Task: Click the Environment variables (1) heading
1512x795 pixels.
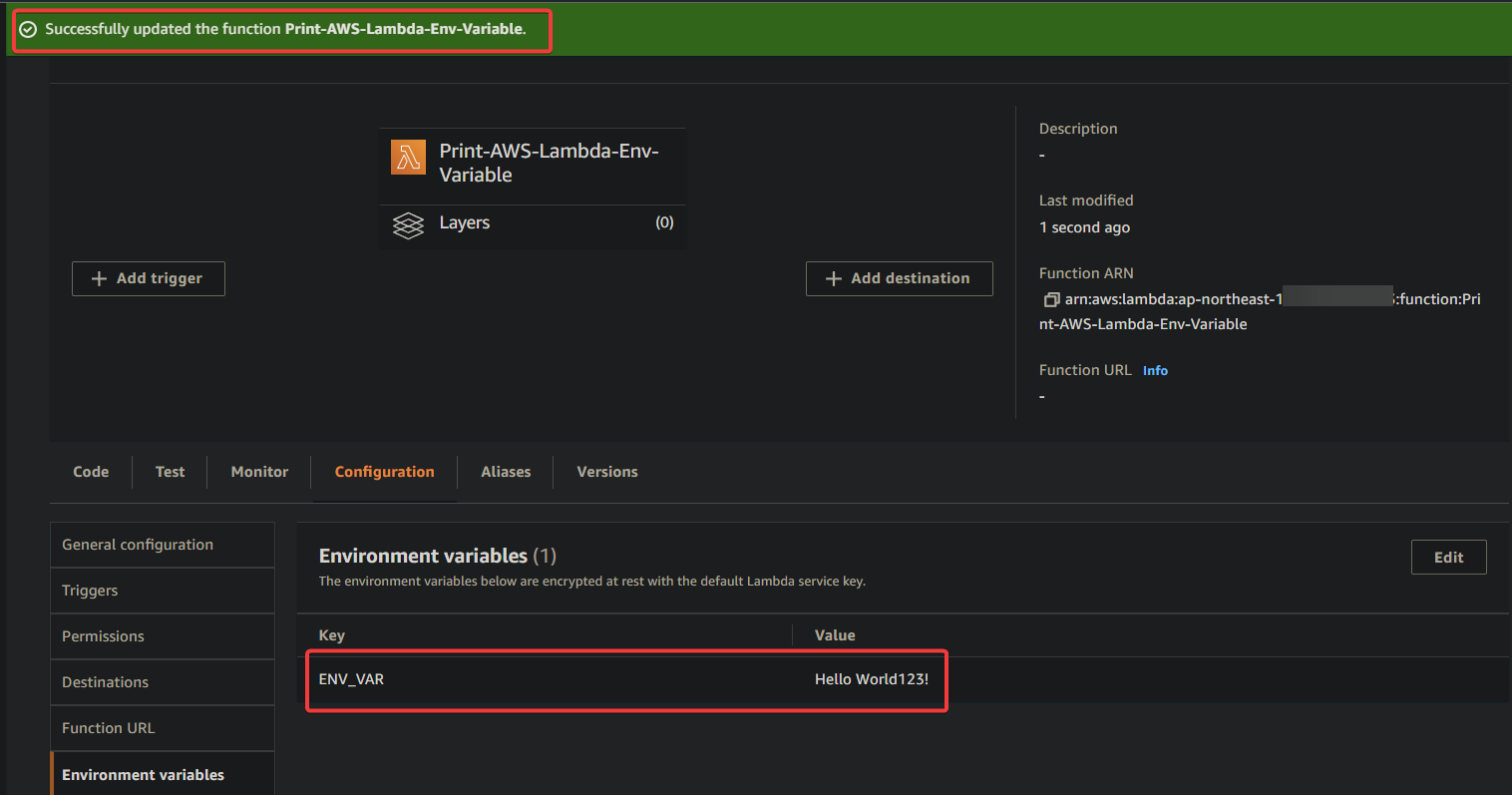Action: click(438, 556)
